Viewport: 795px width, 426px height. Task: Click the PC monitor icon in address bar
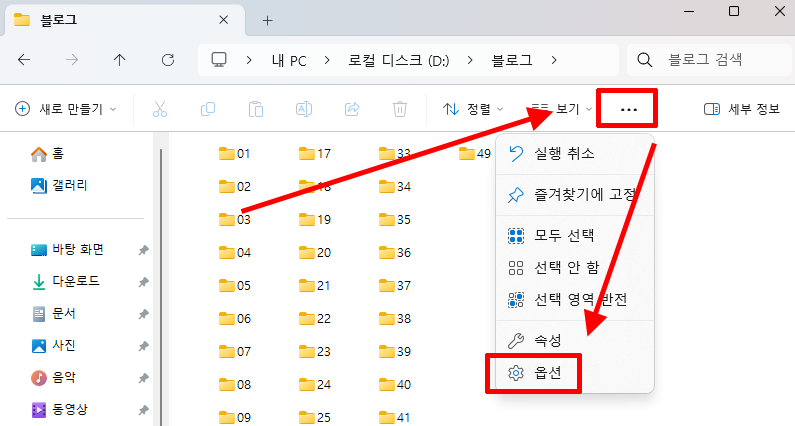[219, 60]
